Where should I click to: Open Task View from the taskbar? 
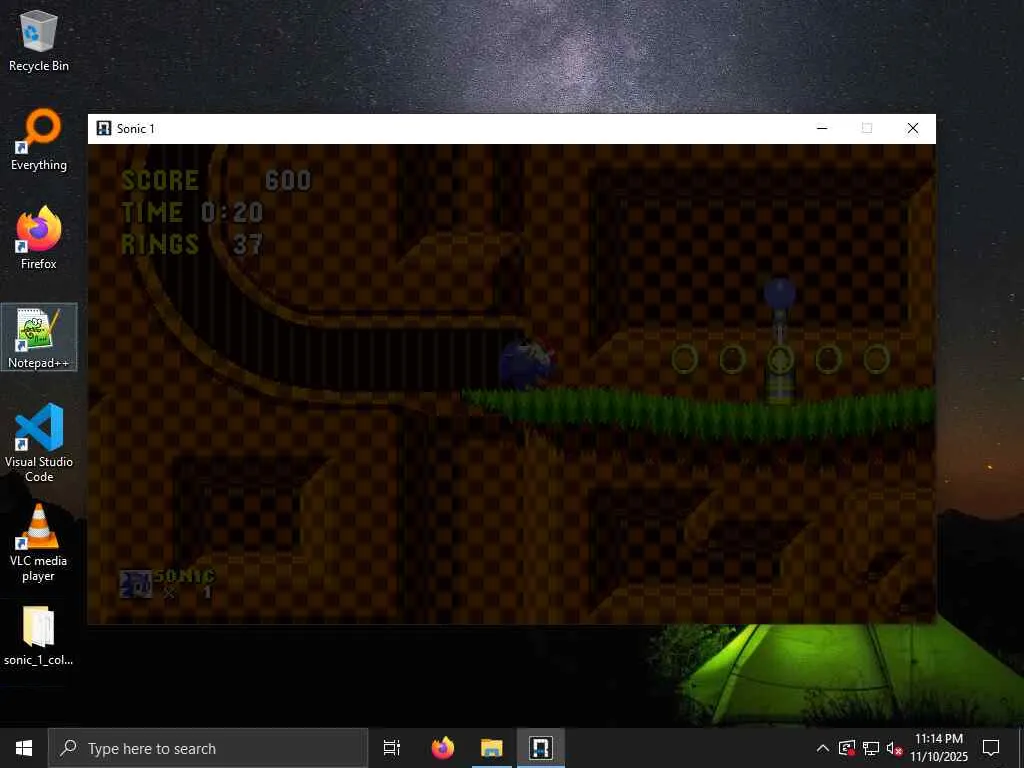[x=392, y=748]
